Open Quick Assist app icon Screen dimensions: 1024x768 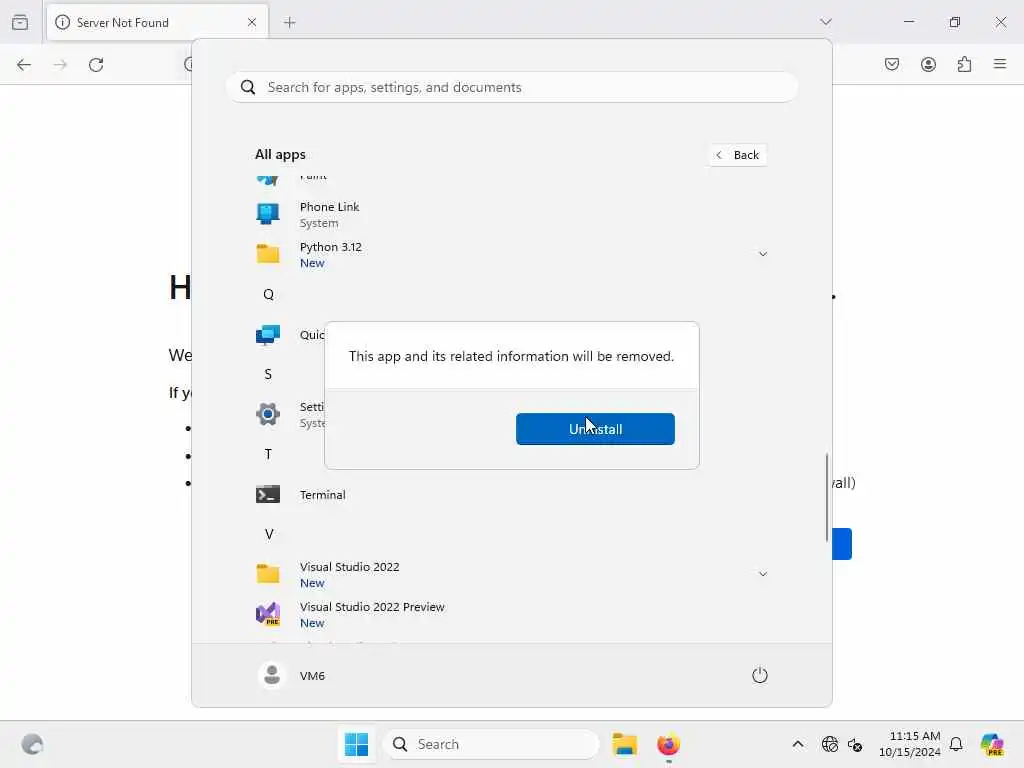[x=268, y=334]
